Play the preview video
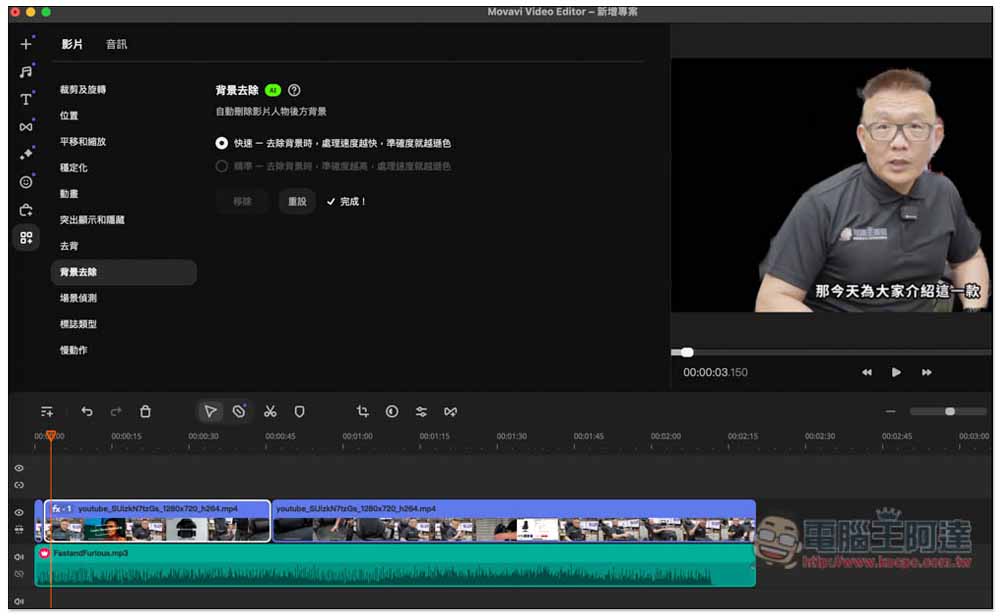This screenshot has width=1000, height=616. tap(896, 372)
